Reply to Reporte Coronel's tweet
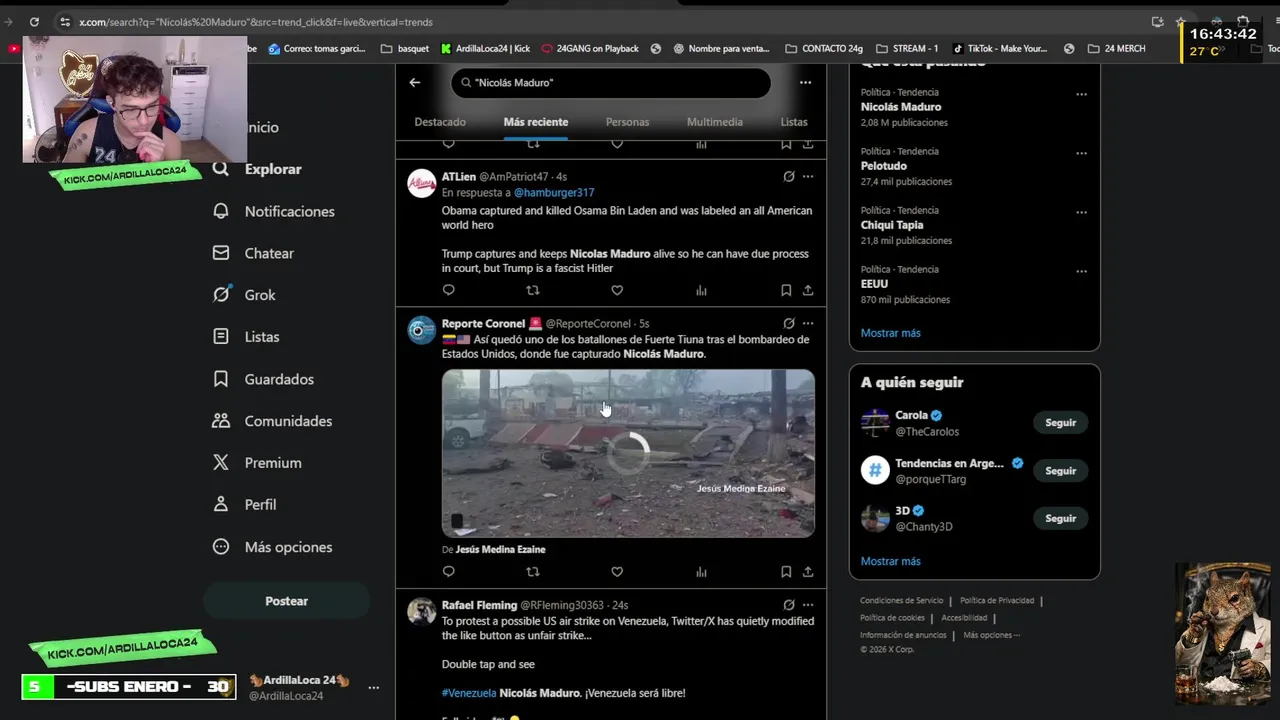Viewport: 1280px width, 720px height. click(448, 572)
